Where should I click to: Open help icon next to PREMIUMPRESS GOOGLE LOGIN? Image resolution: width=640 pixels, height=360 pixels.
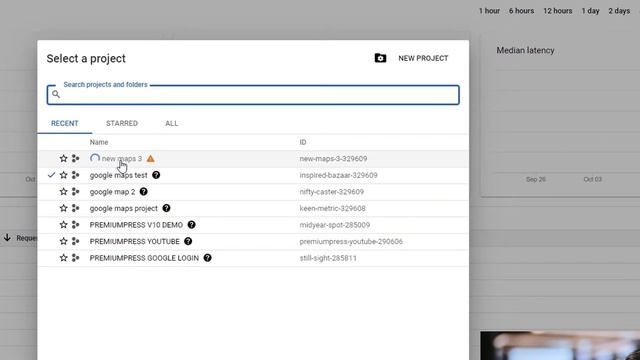coord(207,258)
